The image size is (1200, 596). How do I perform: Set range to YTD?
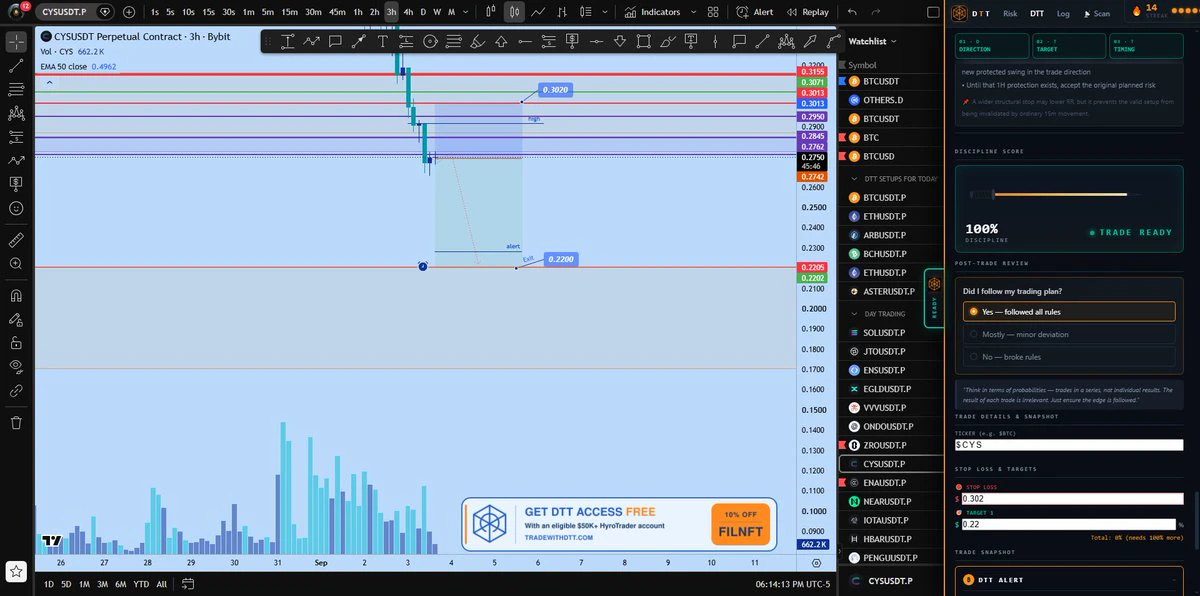click(x=140, y=583)
